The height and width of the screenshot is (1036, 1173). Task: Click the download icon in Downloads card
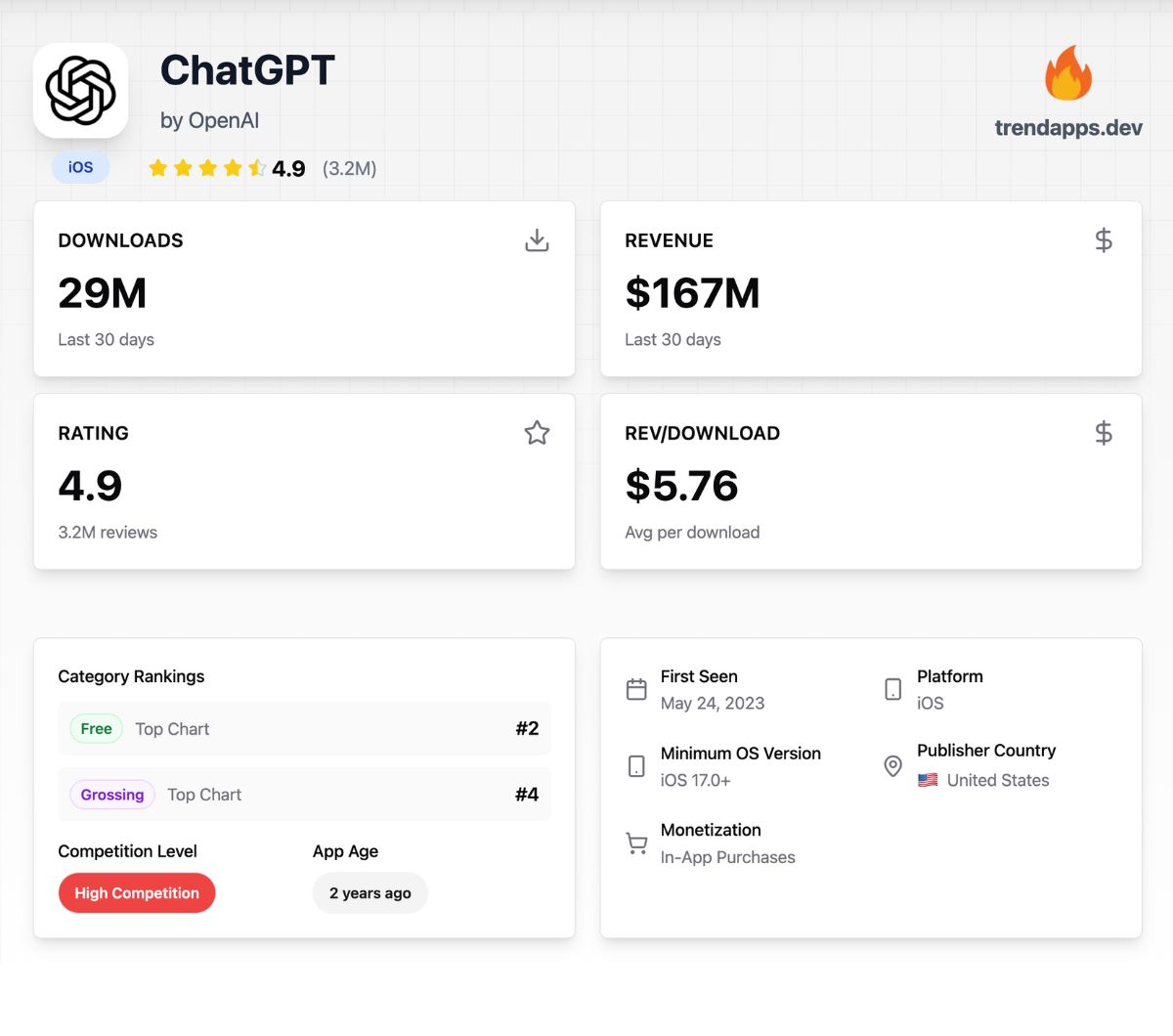[537, 240]
